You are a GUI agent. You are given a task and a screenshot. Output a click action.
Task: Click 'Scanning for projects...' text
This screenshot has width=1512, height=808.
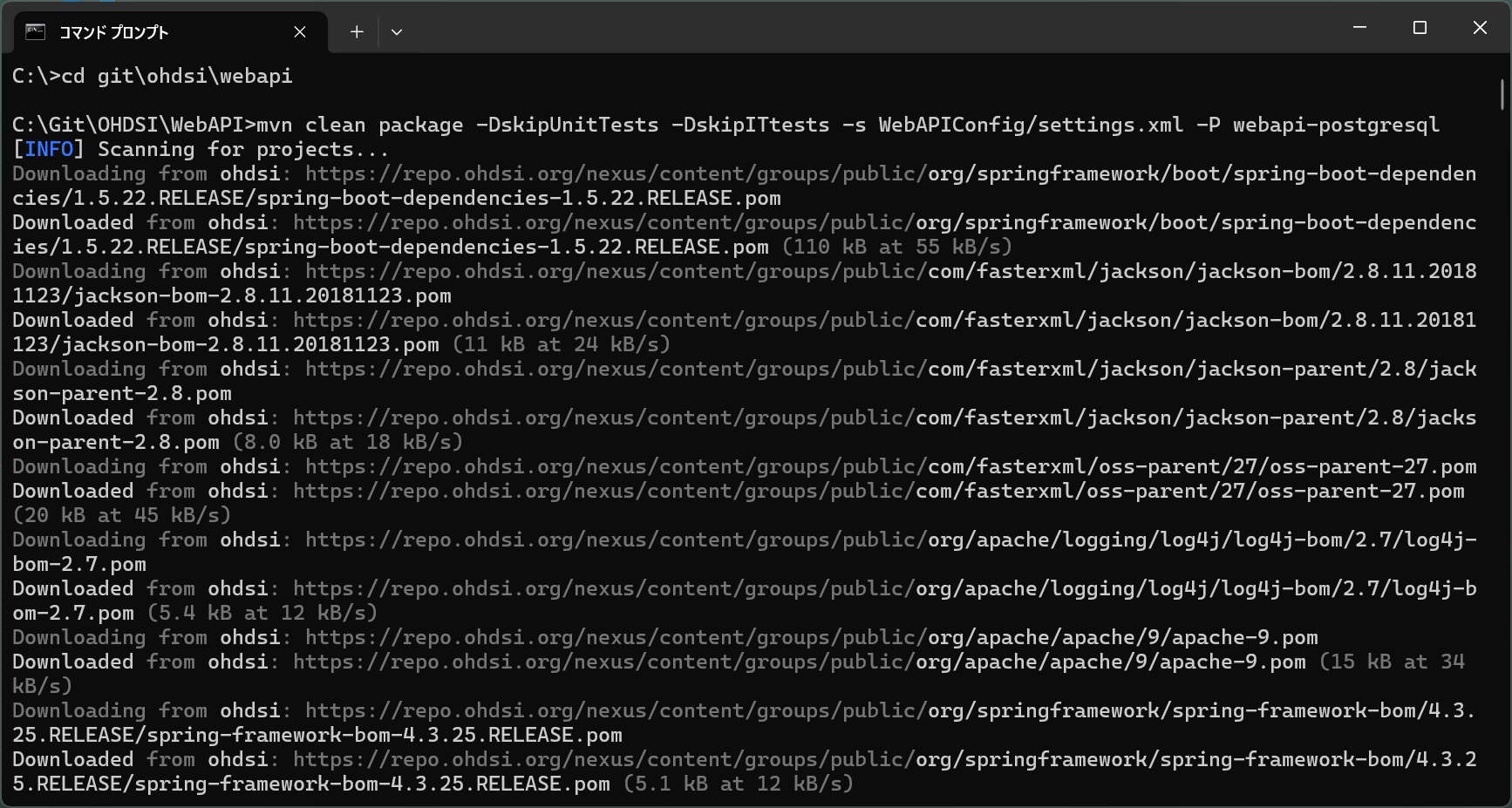[243, 149]
